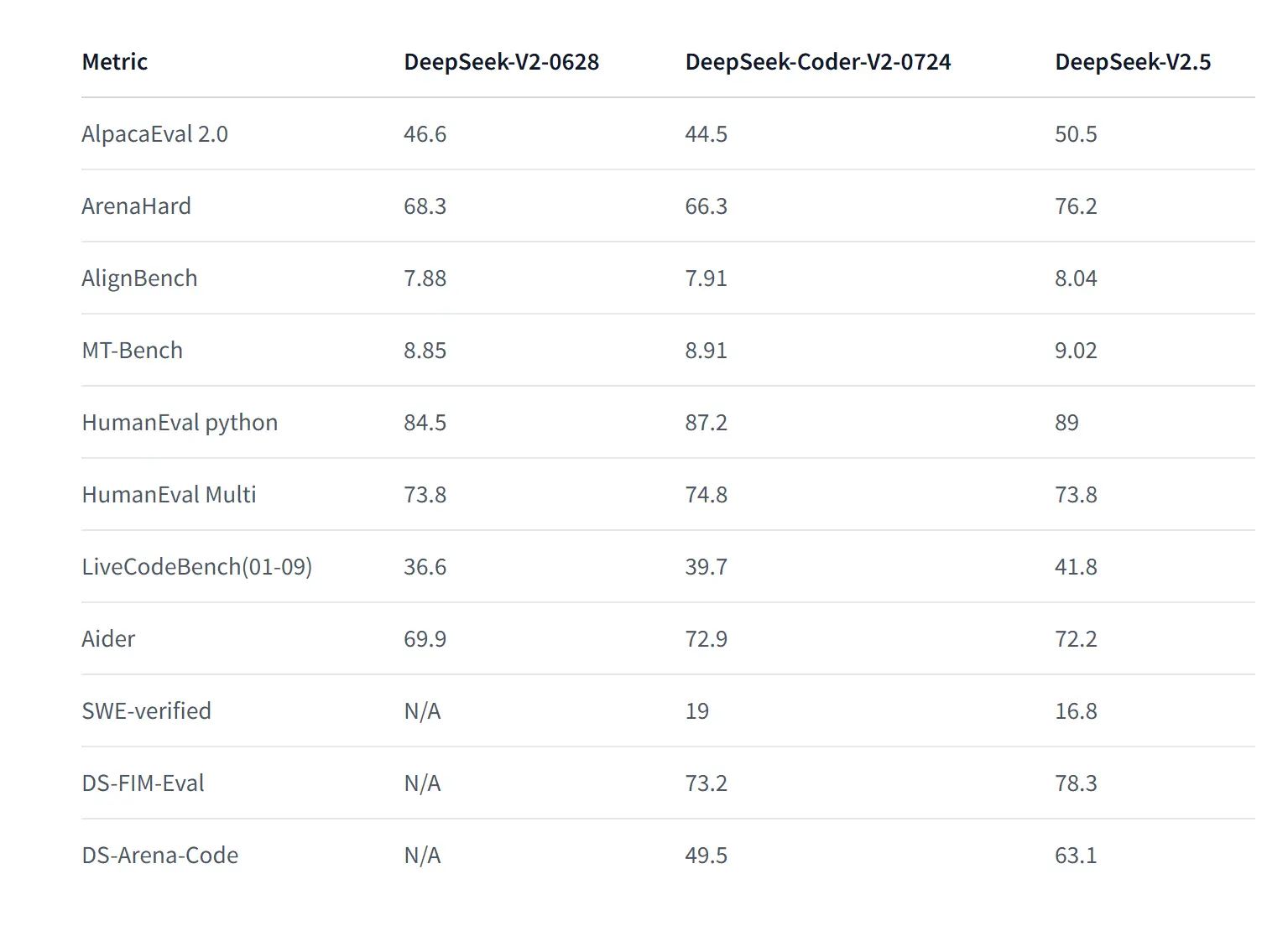Select the MT-Bench row label

pos(132,351)
